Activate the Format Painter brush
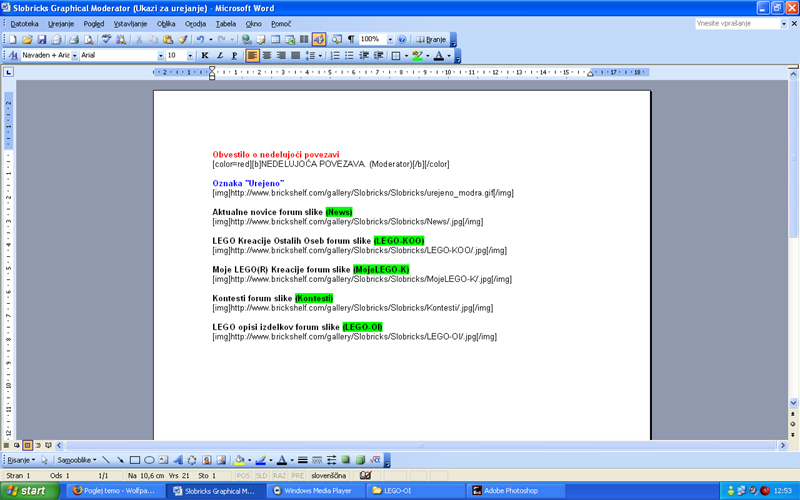 (x=183, y=39)
